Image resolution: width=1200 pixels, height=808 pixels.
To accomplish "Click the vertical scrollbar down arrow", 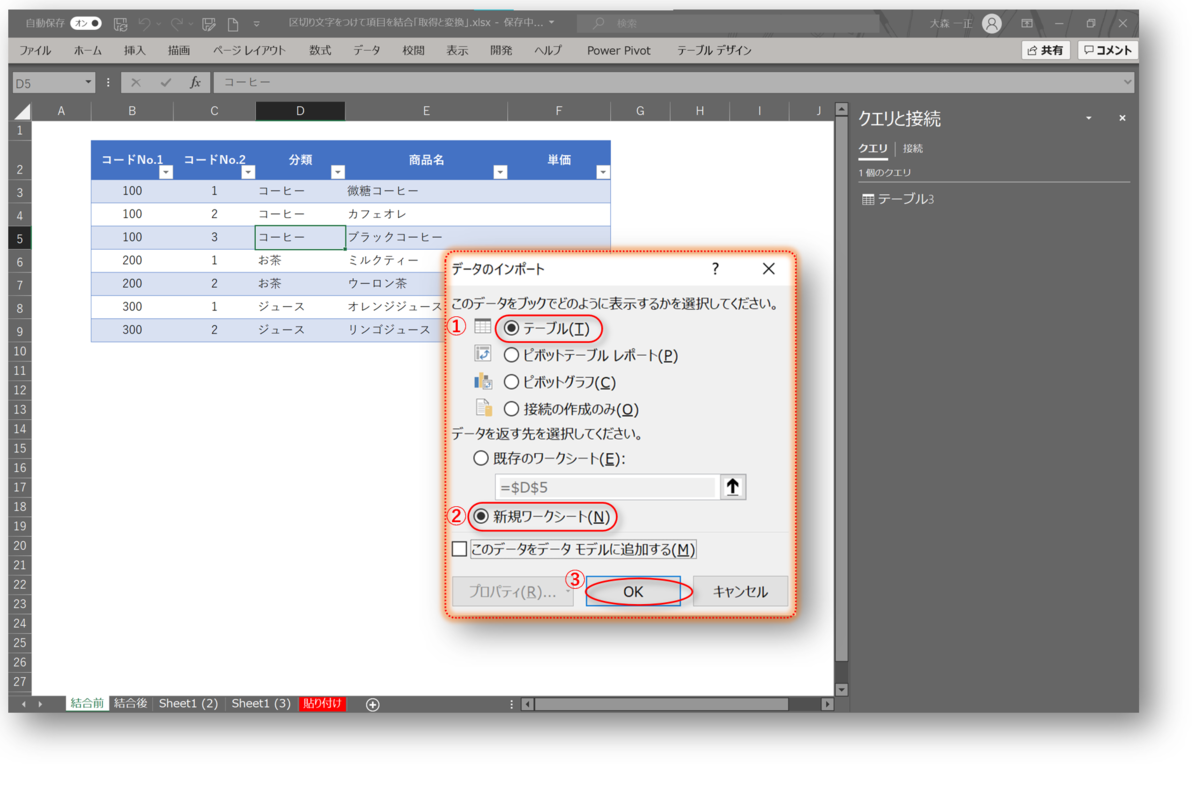I will pos(841,690).
